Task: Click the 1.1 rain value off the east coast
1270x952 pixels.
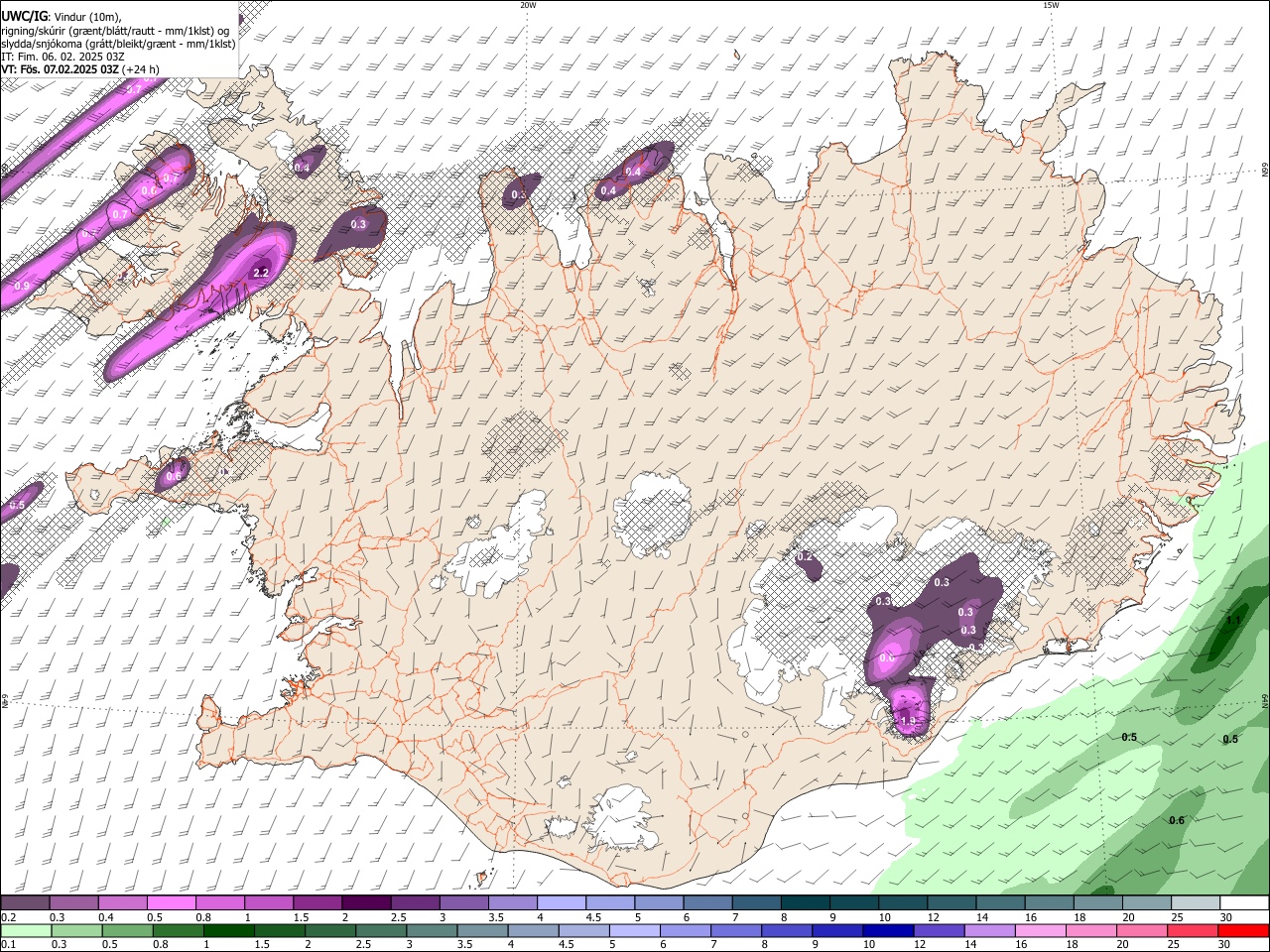Action: pyautogui.click(x=1233, y=621)
